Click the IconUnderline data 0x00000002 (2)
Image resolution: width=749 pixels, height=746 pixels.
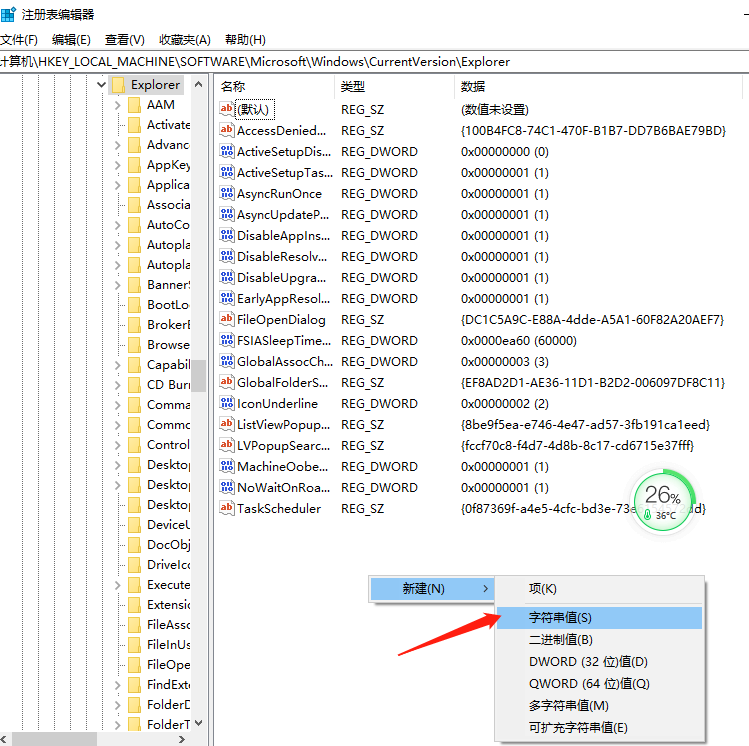[505, 404]
